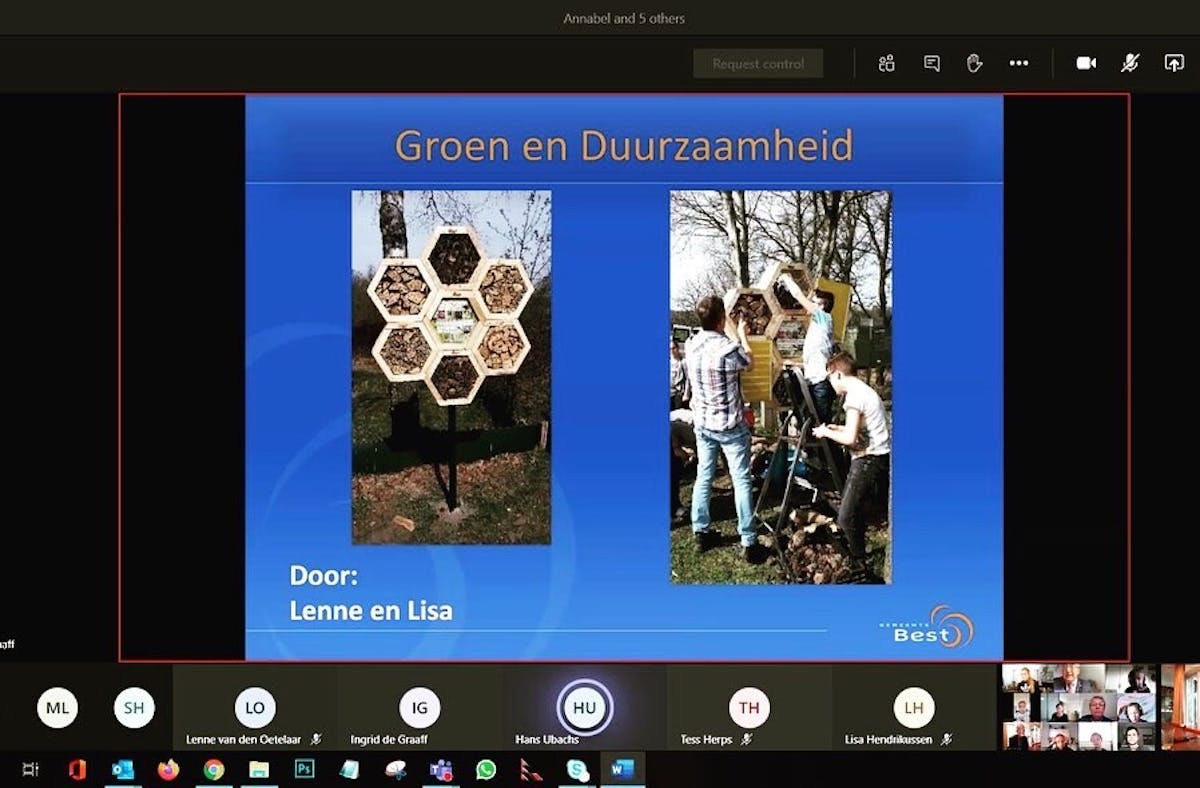Launch Photoshop from the taskbar
This screenshot has height=788, width=1200.
304,769
